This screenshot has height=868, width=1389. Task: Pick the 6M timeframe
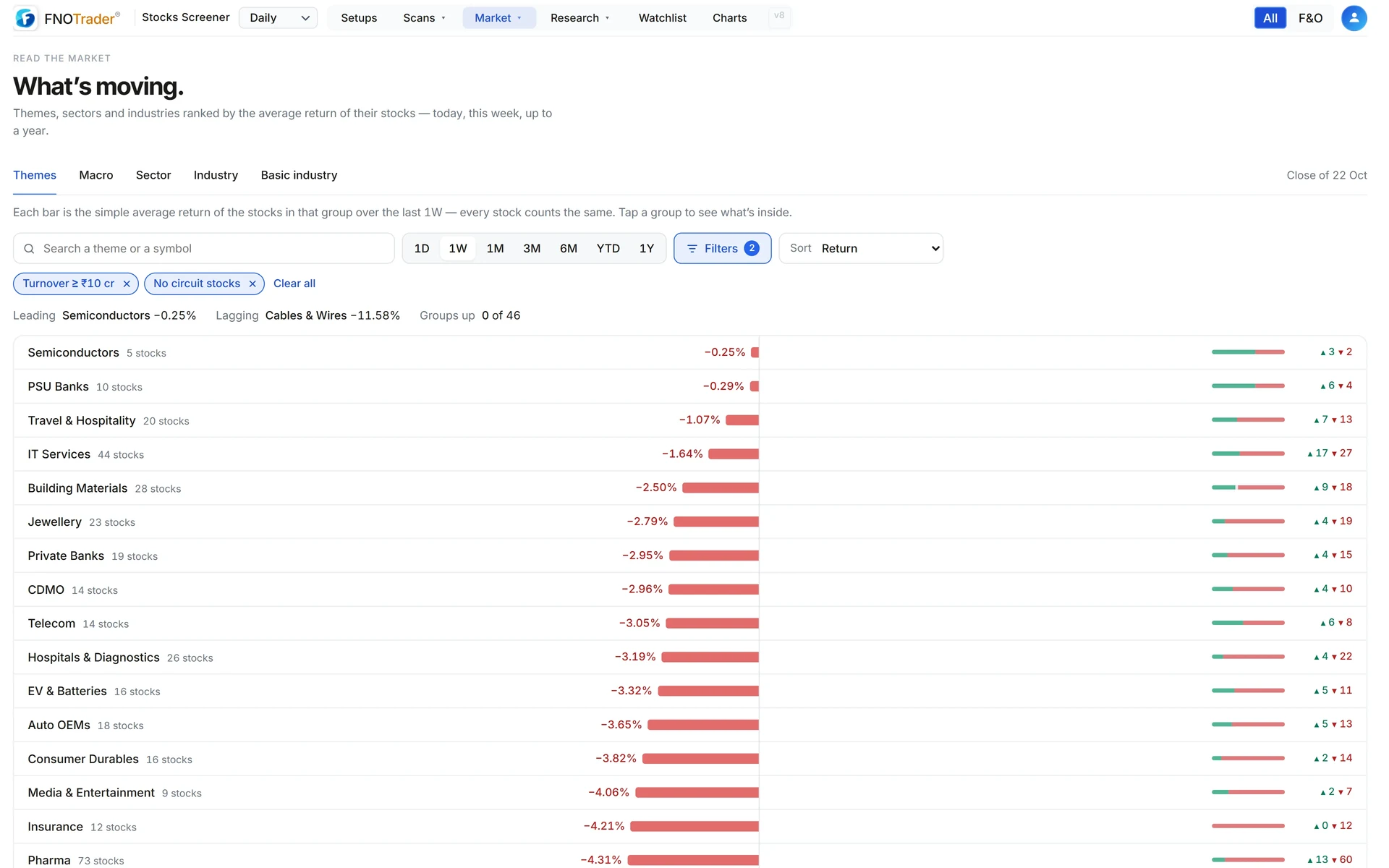click(x=569, y=248)
